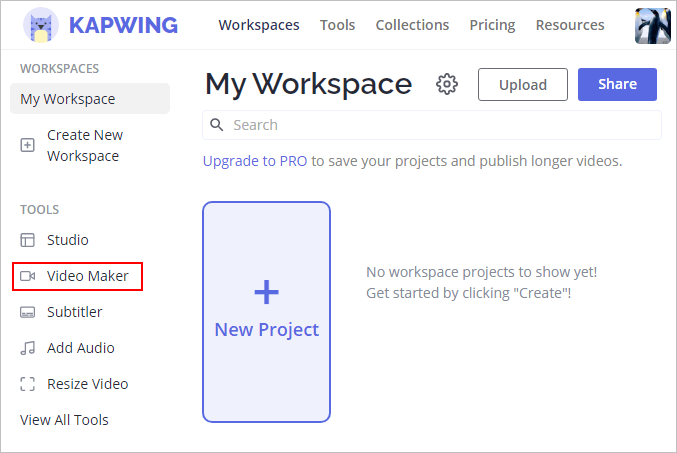Viewport: 677px width, 453px height.
Task: Click the Resize Video bracket icon
Action: click(x=28, y=384)
